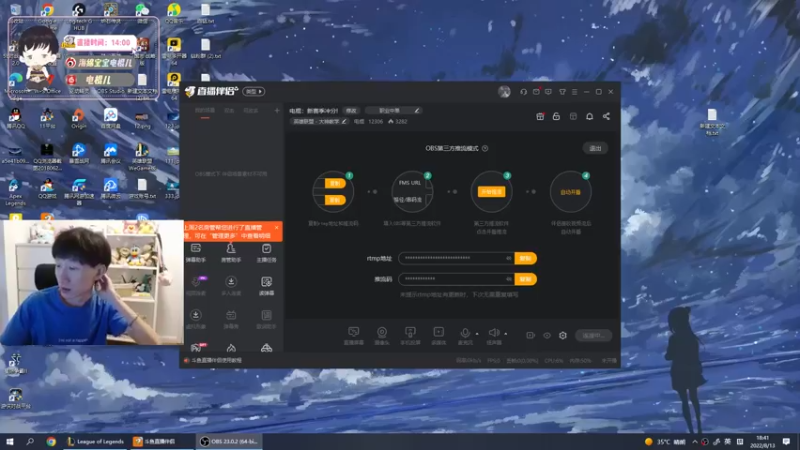Screen dimensions: 800x450
Task: Open the microphone tool with purple badge
Action: (195, 286)
